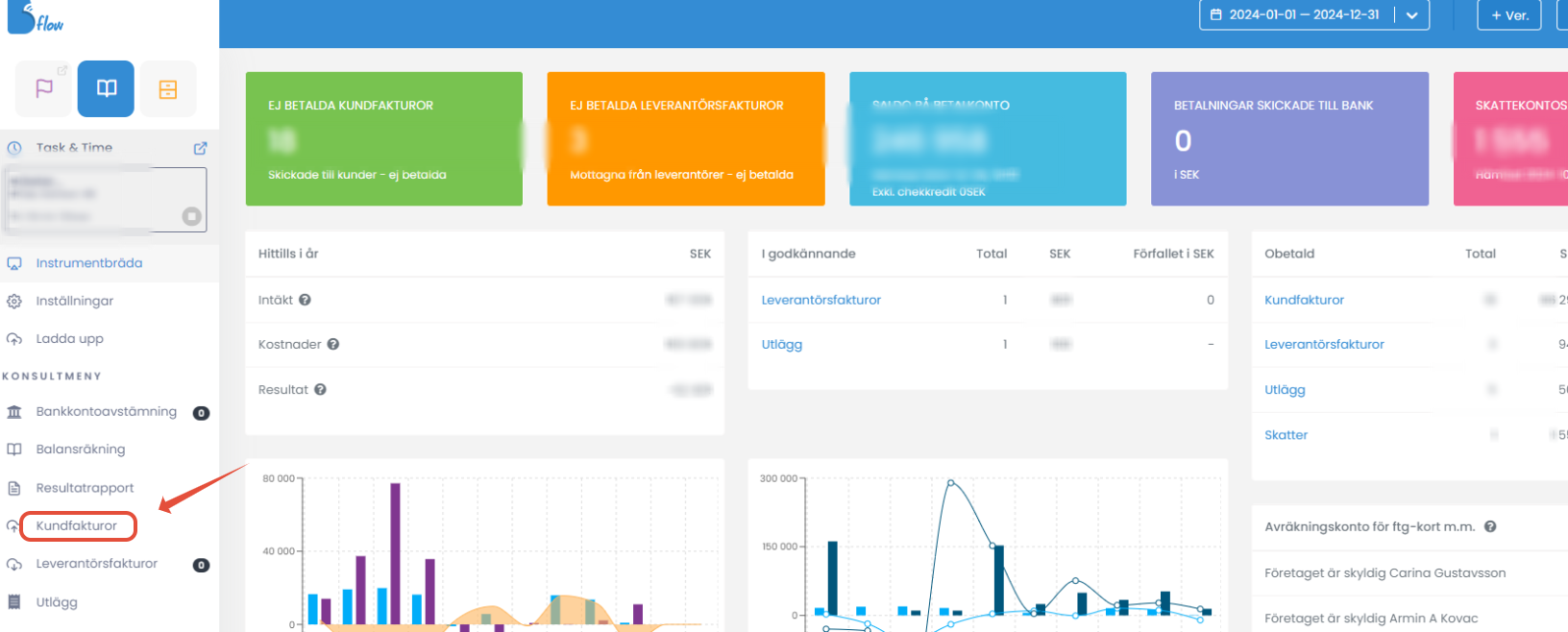
Task: Open the Instrumentbräda menu item
Action: tap(89, 263)
